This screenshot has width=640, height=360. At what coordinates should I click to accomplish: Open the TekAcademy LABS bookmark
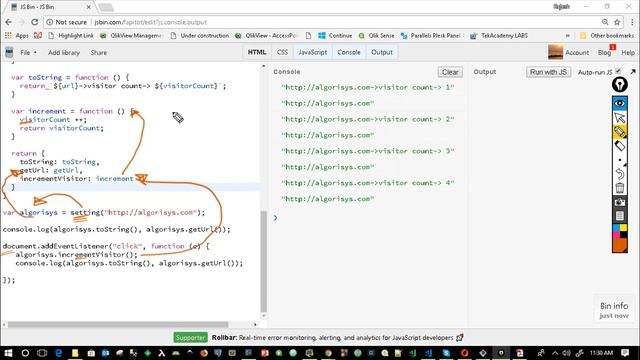[499, 36]
